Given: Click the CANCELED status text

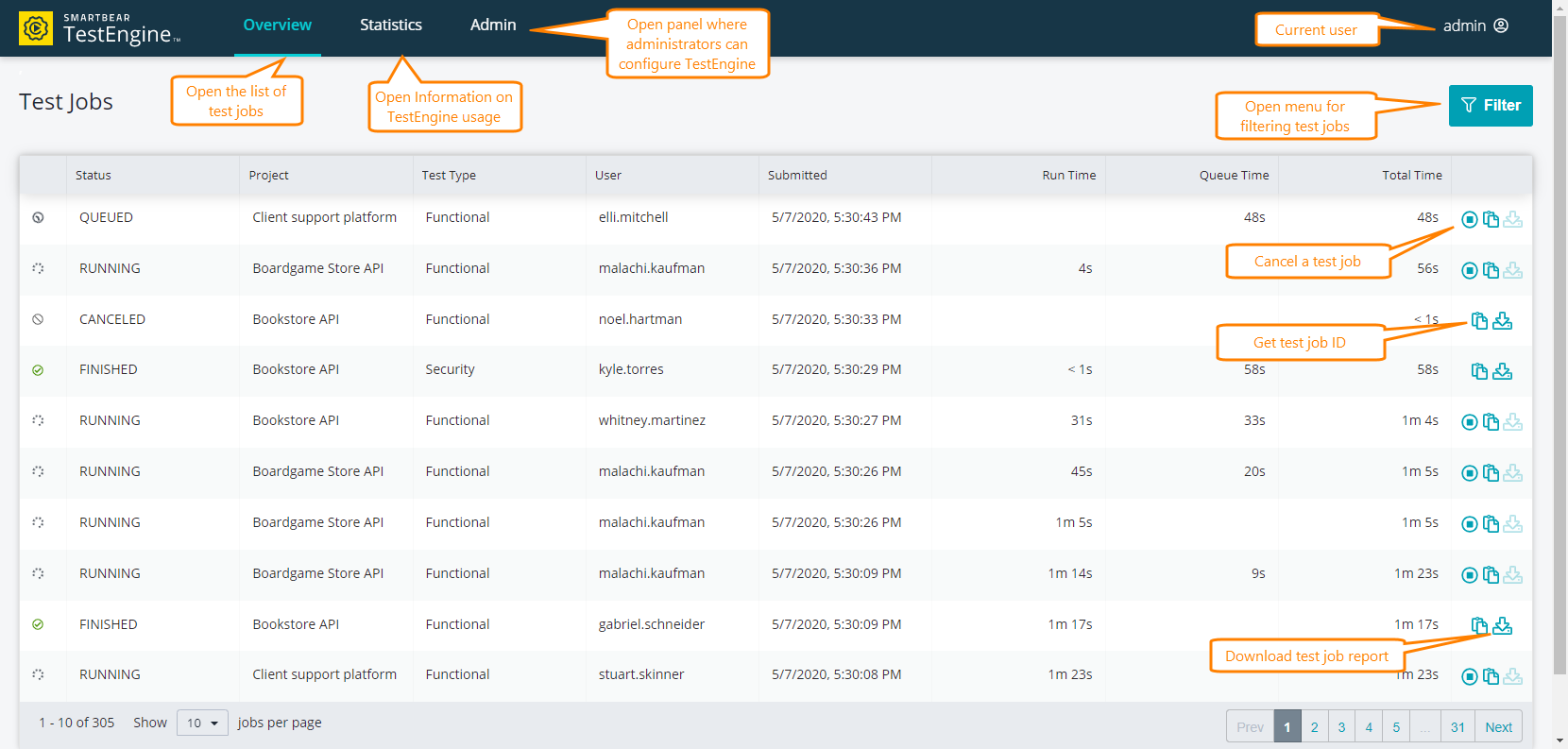Looking at the screenshot, I should click(112, 319).
